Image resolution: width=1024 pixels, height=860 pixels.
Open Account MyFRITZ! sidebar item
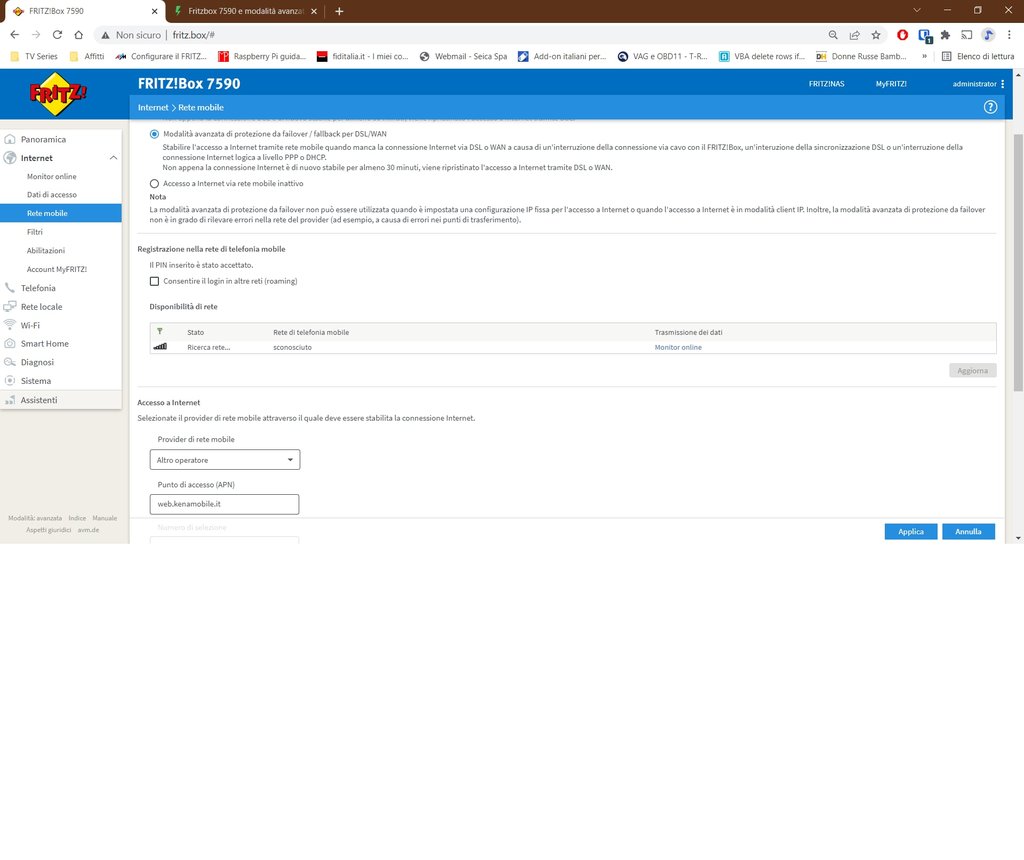(x=57, y=269)
